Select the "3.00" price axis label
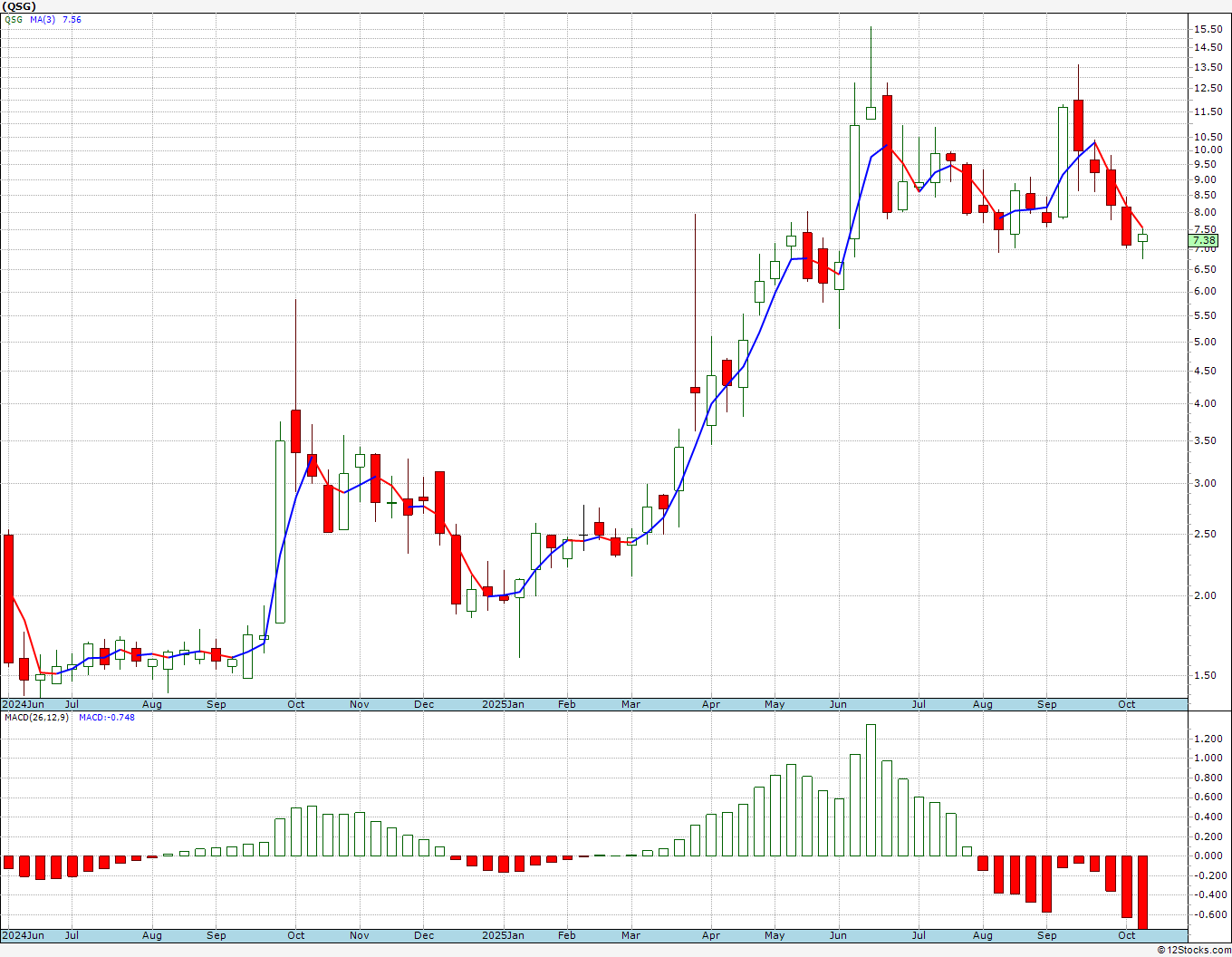 pos(1208,483)
